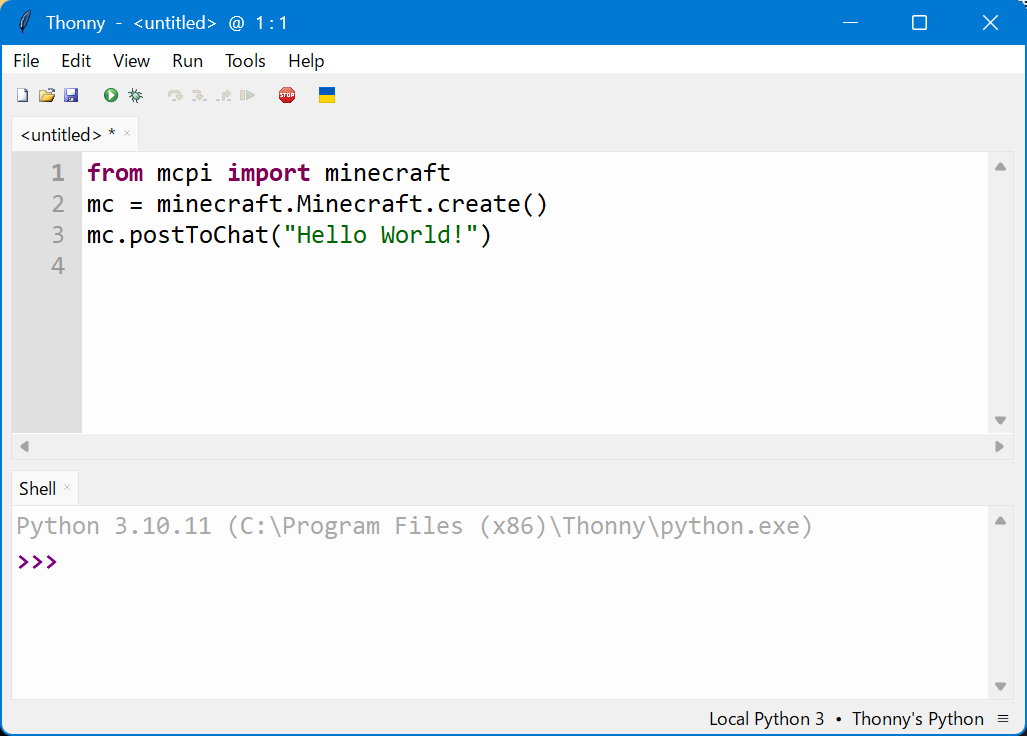Screen dimensions: 1027x736
Task: Click 'mc.postToChat' in line 3
Action: (178, 234)
